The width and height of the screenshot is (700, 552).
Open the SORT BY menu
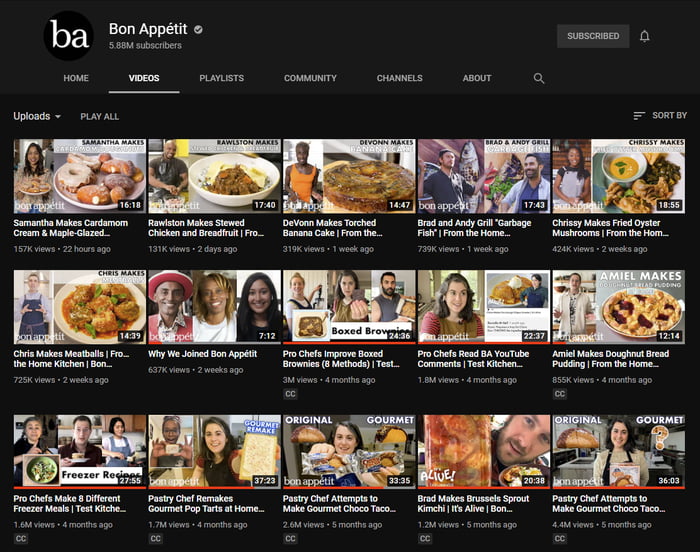click(x=660, y=116)
